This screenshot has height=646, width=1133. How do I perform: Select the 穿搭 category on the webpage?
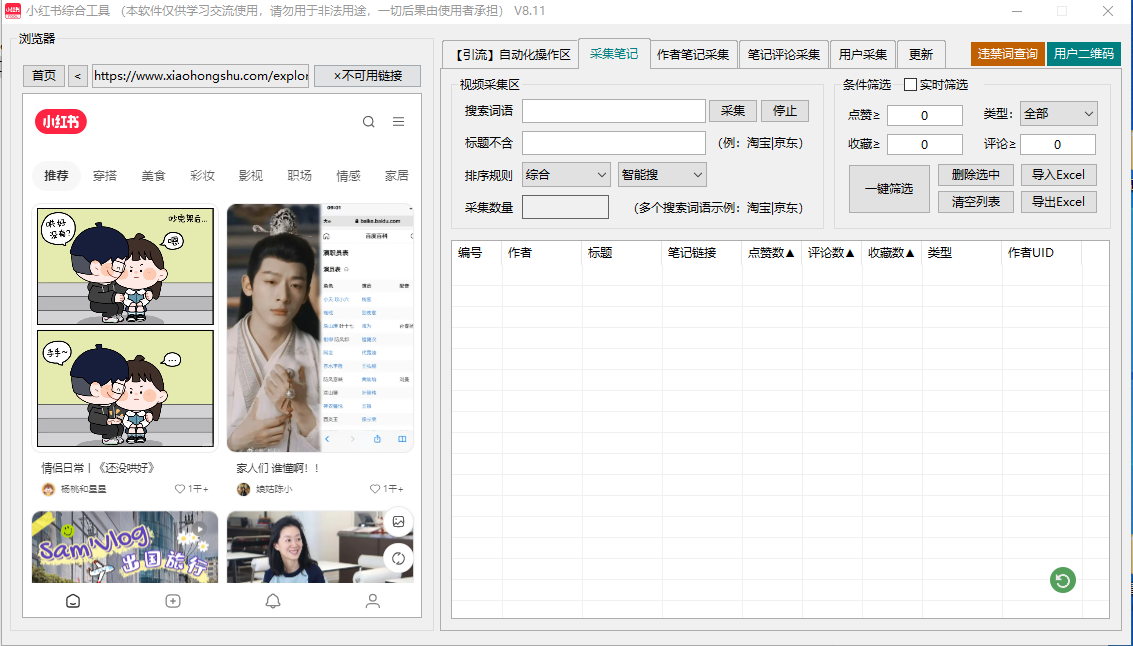104,175
